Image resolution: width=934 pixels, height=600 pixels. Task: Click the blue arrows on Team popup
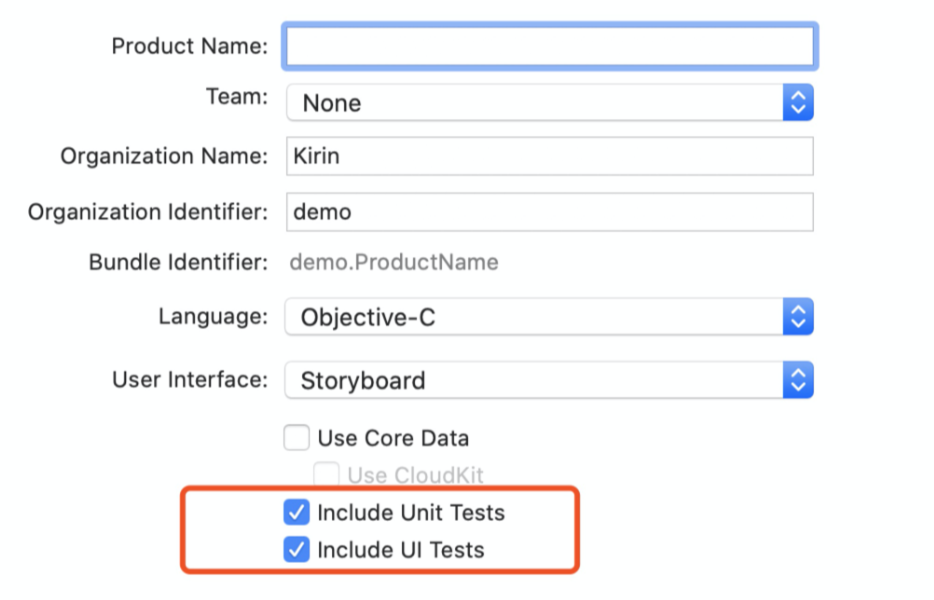click(797, 102)
